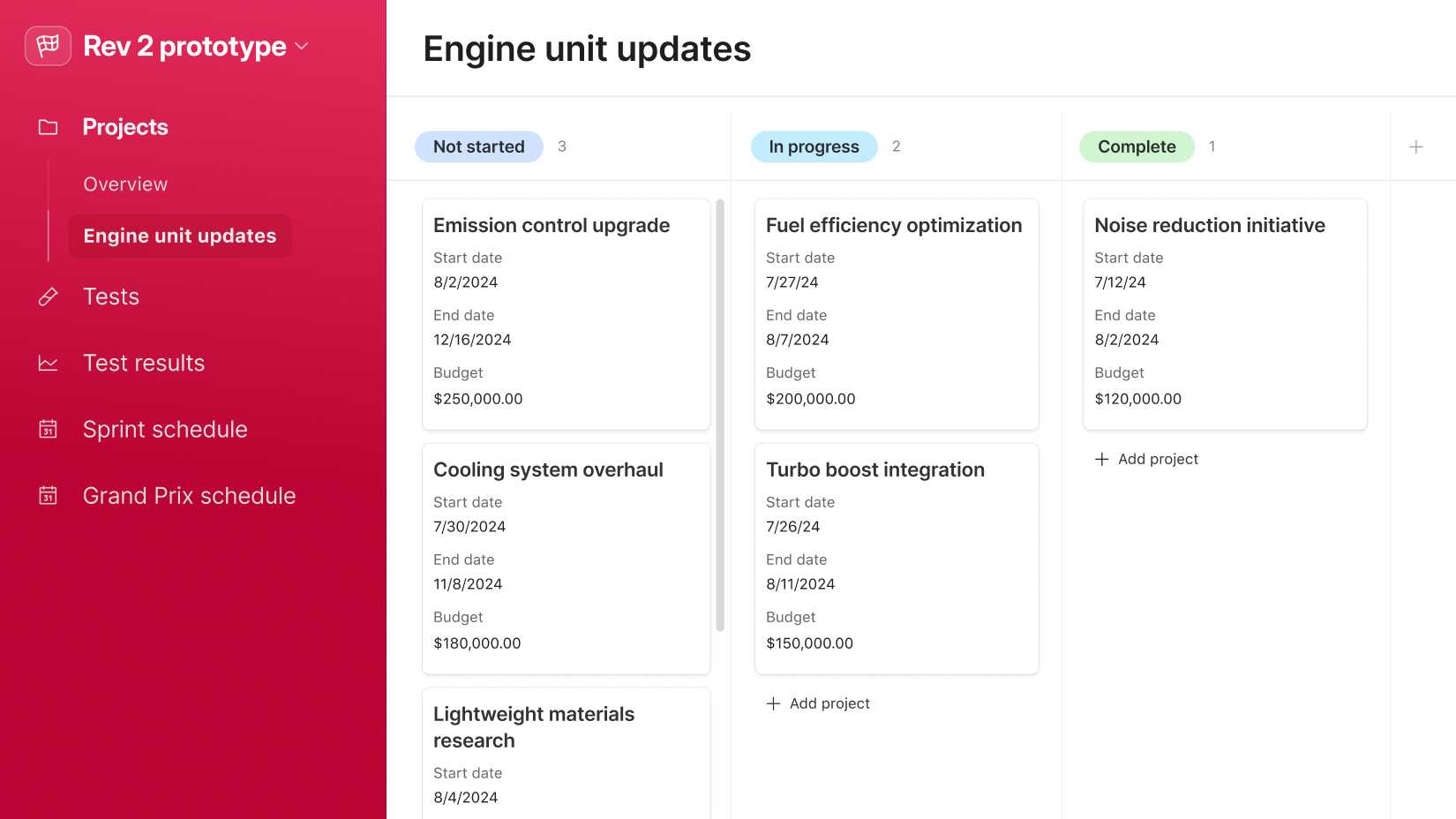This screenshot has width=1456, height=819.
Task: Click the Test results chart icon
Action: [49, 363]
